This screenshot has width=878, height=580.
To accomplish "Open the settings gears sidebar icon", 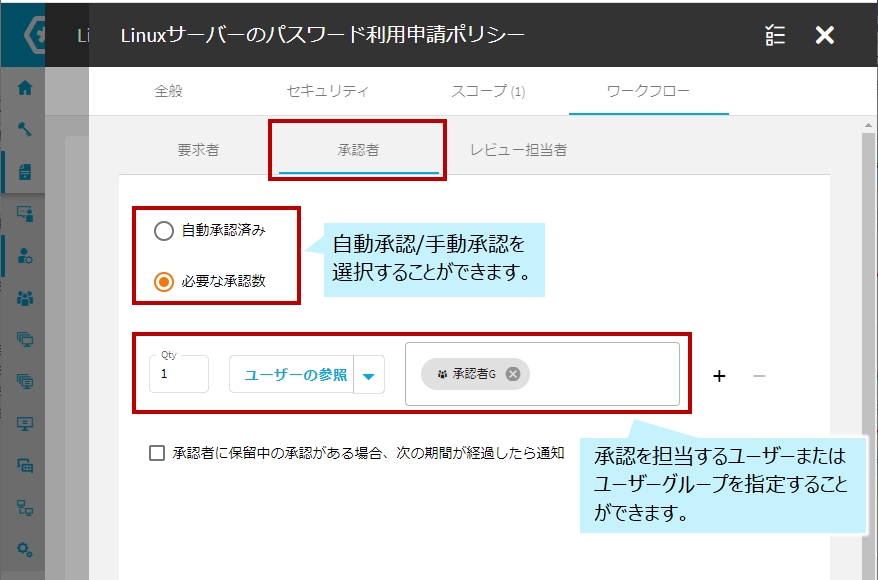I will point(25,549).
